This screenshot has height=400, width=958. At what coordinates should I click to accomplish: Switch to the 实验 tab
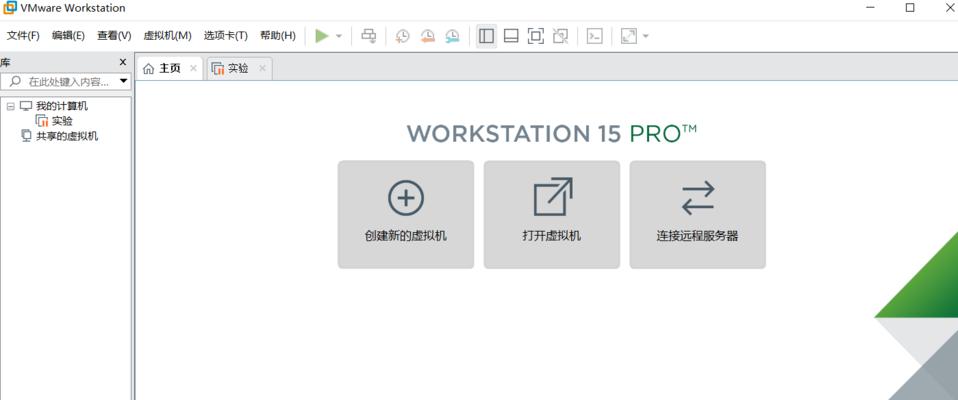[x=239, y=68]
